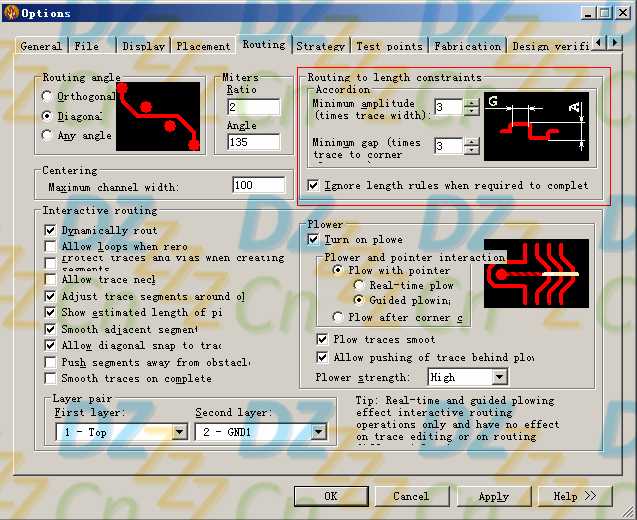Open First layer dropdown
The image size is (637, 520).
click(x=179, y=432)
